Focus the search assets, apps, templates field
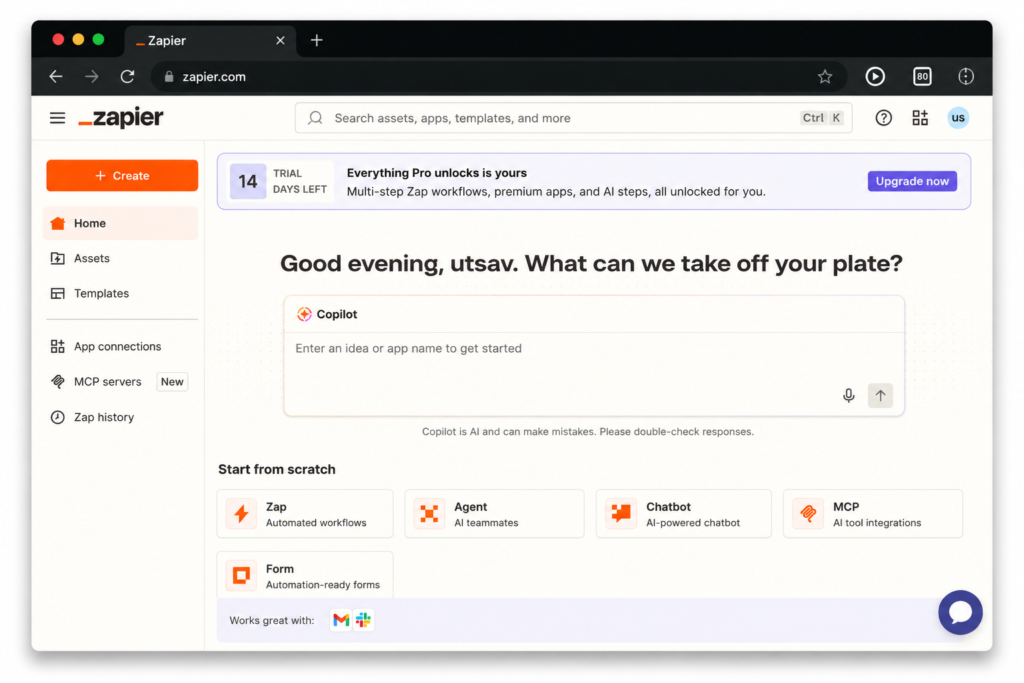1024x683 pixels. (x=573, y=118)
